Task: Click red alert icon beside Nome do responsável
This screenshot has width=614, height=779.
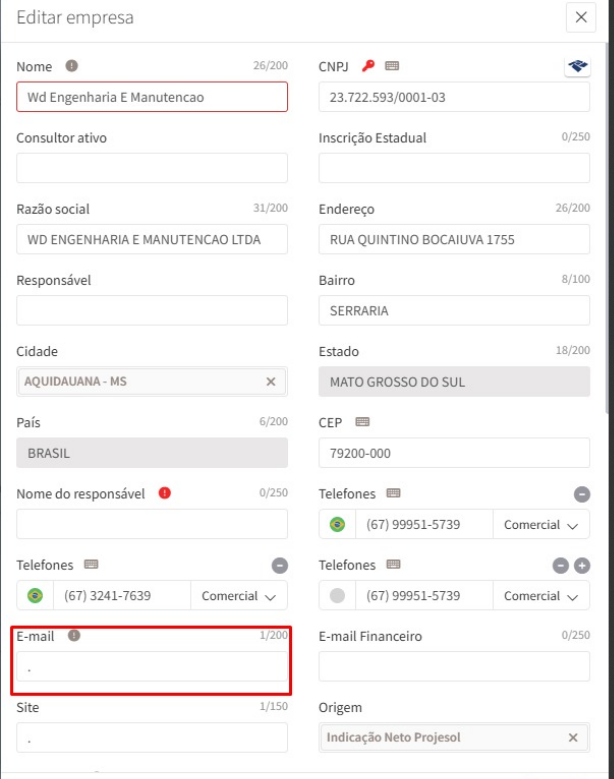Action: 164,494
